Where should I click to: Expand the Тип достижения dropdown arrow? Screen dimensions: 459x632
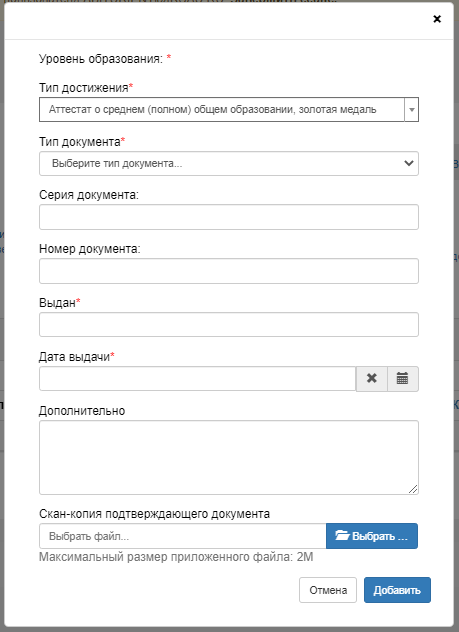pos(411,110)
